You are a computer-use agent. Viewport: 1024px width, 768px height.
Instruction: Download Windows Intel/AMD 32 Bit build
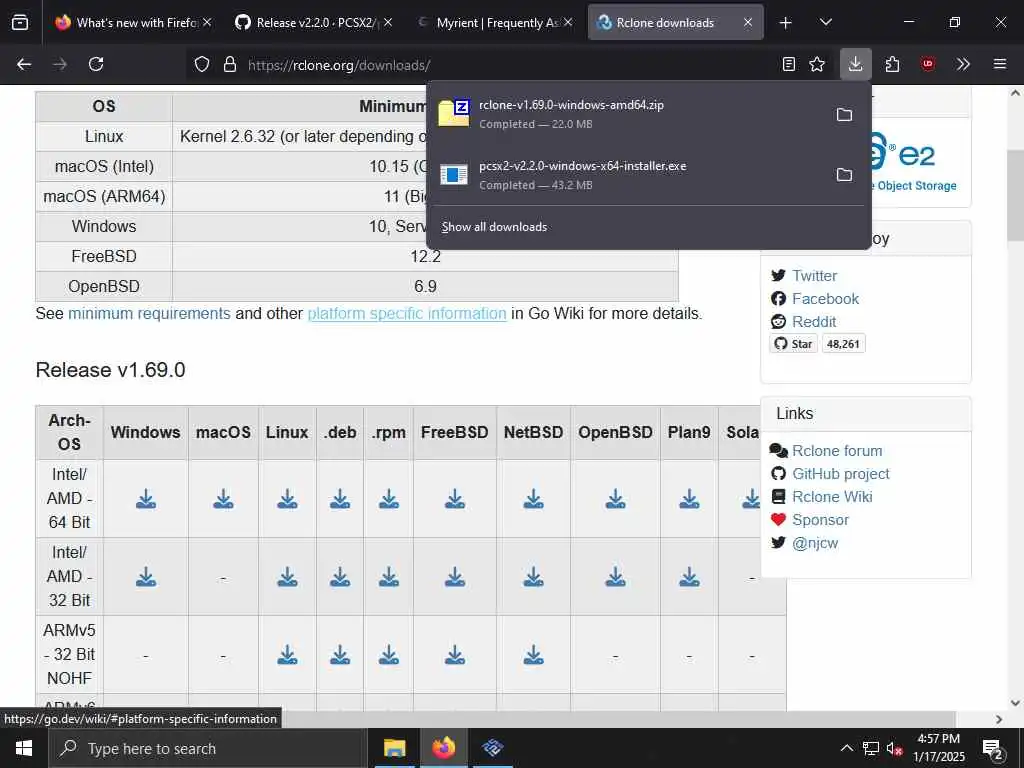[146, 577]
